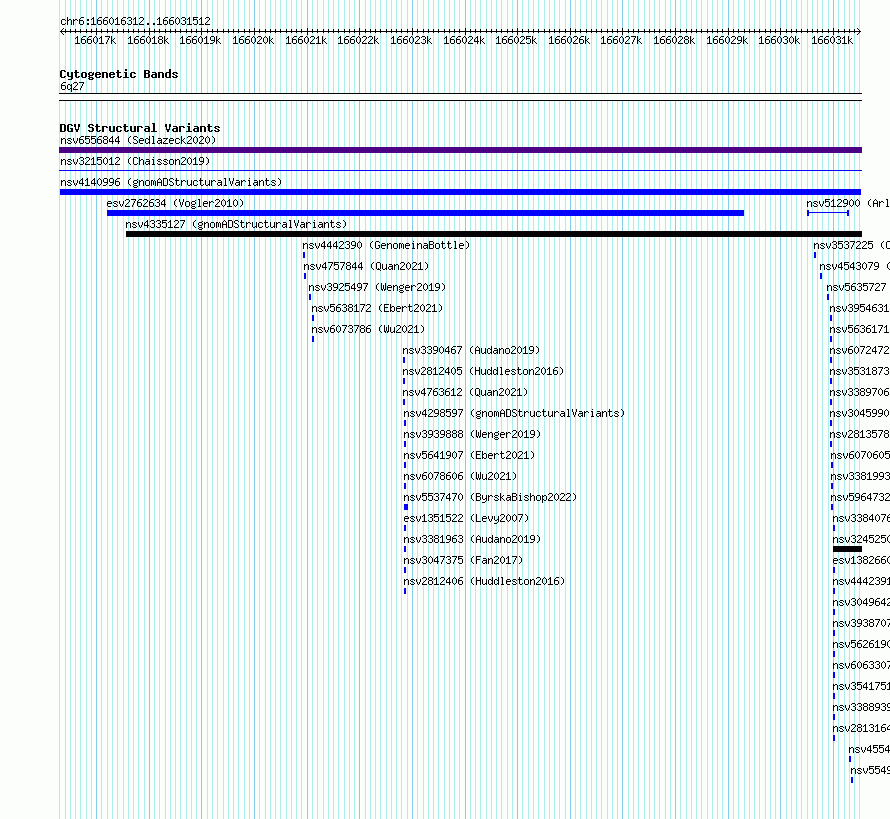Click the 166031k ruler tick label

pos(832,40)
